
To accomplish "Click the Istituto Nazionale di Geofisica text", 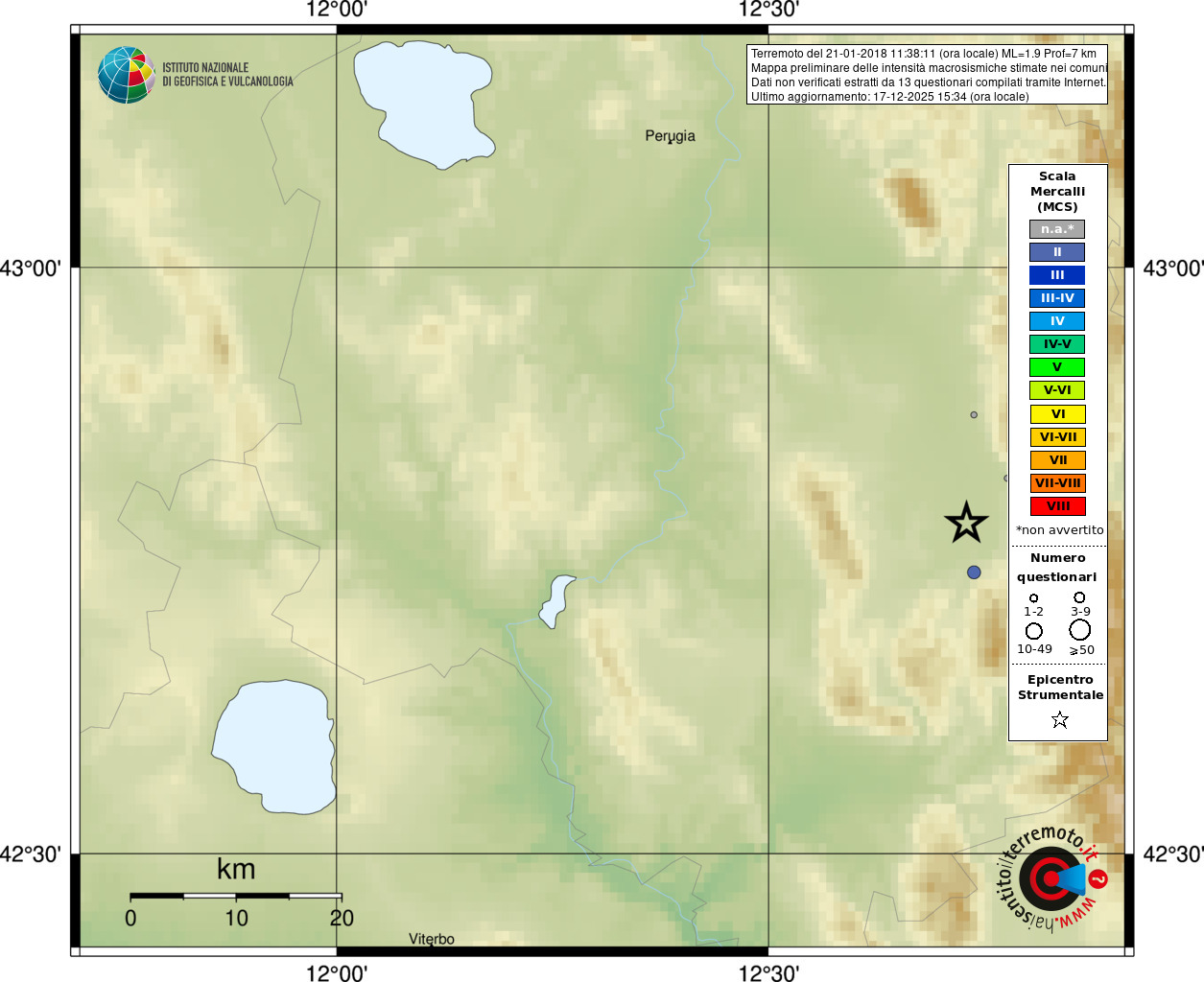I will click(227, 75).
